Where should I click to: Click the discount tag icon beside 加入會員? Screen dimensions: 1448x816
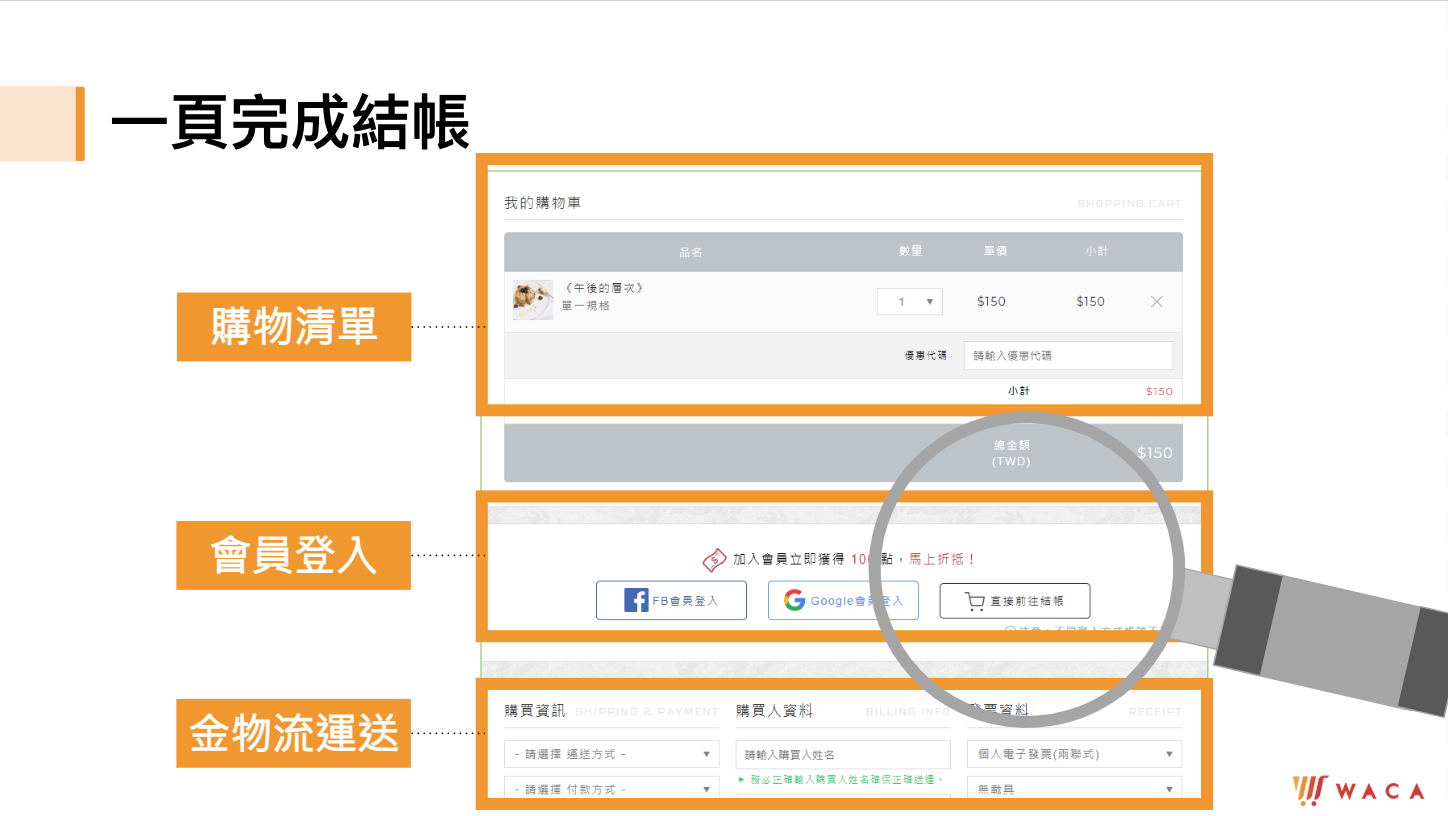(x=714, y=560)
